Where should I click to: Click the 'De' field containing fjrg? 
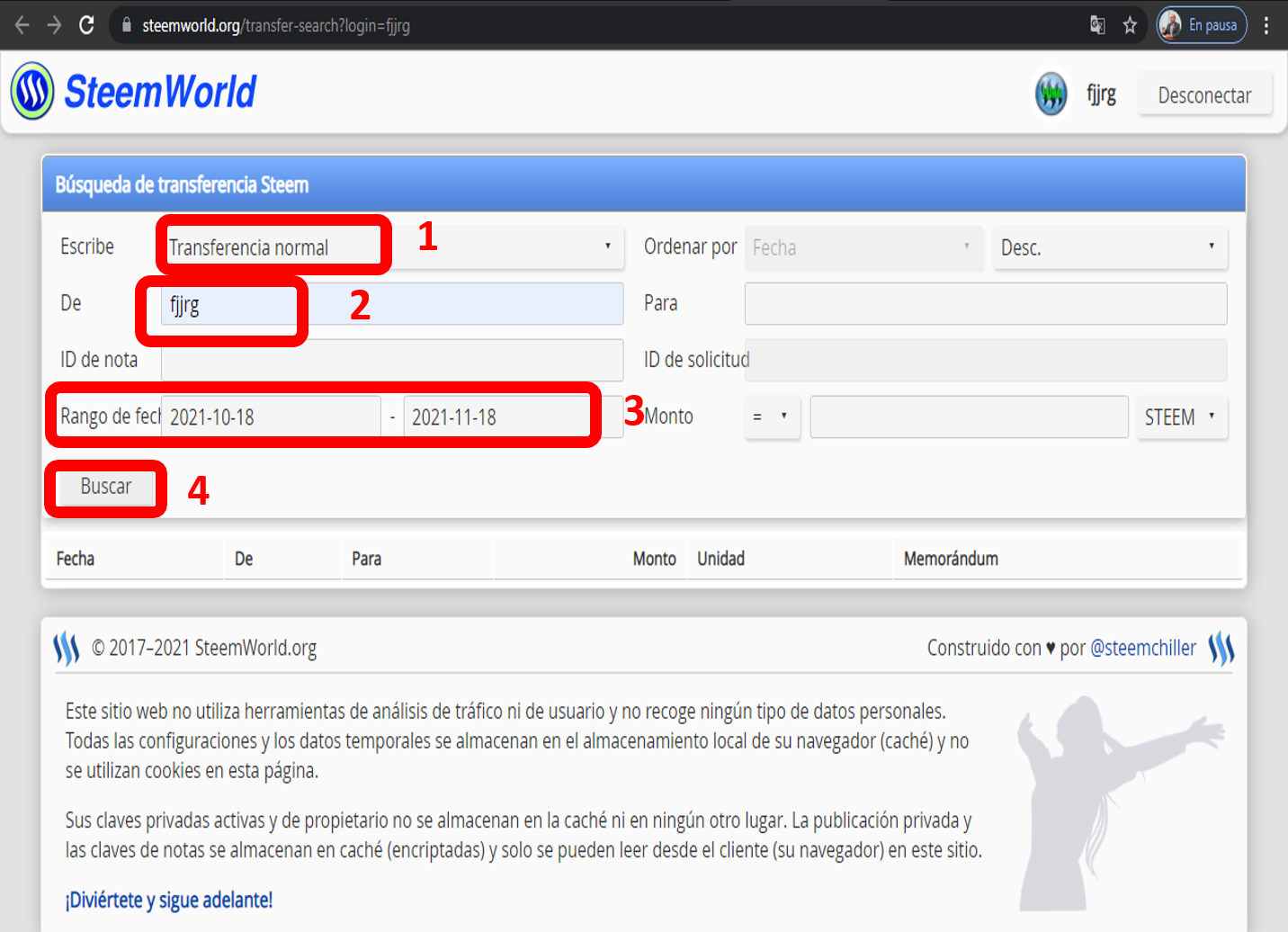tap(392, 304)
